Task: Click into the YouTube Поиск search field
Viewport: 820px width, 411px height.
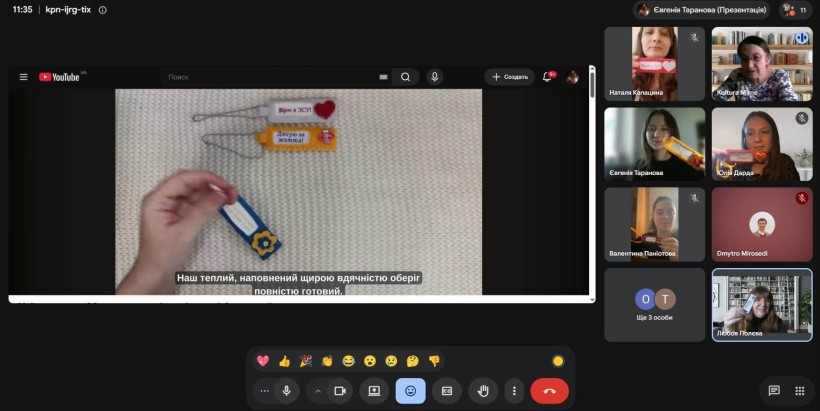Action: (271, 77)
